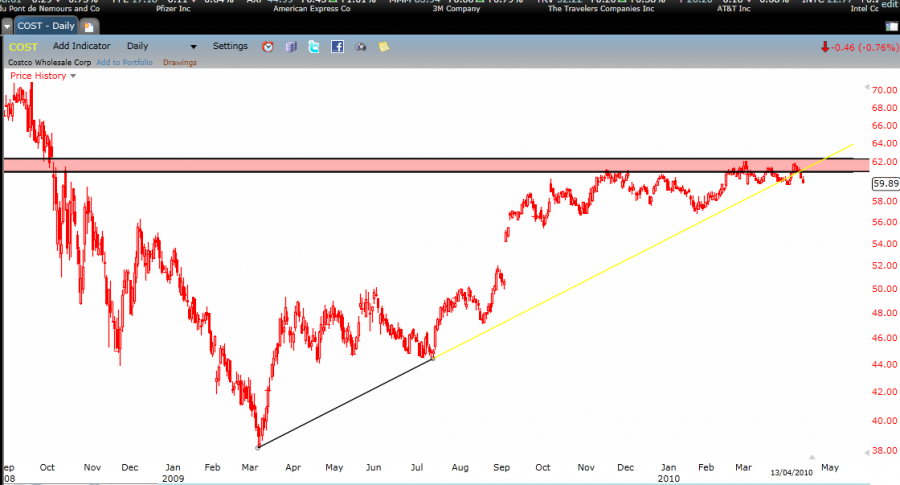This screenshot has width=900, height=485.
Task: Share chart via the Twitter icon
Action: [x=313, y=46]
